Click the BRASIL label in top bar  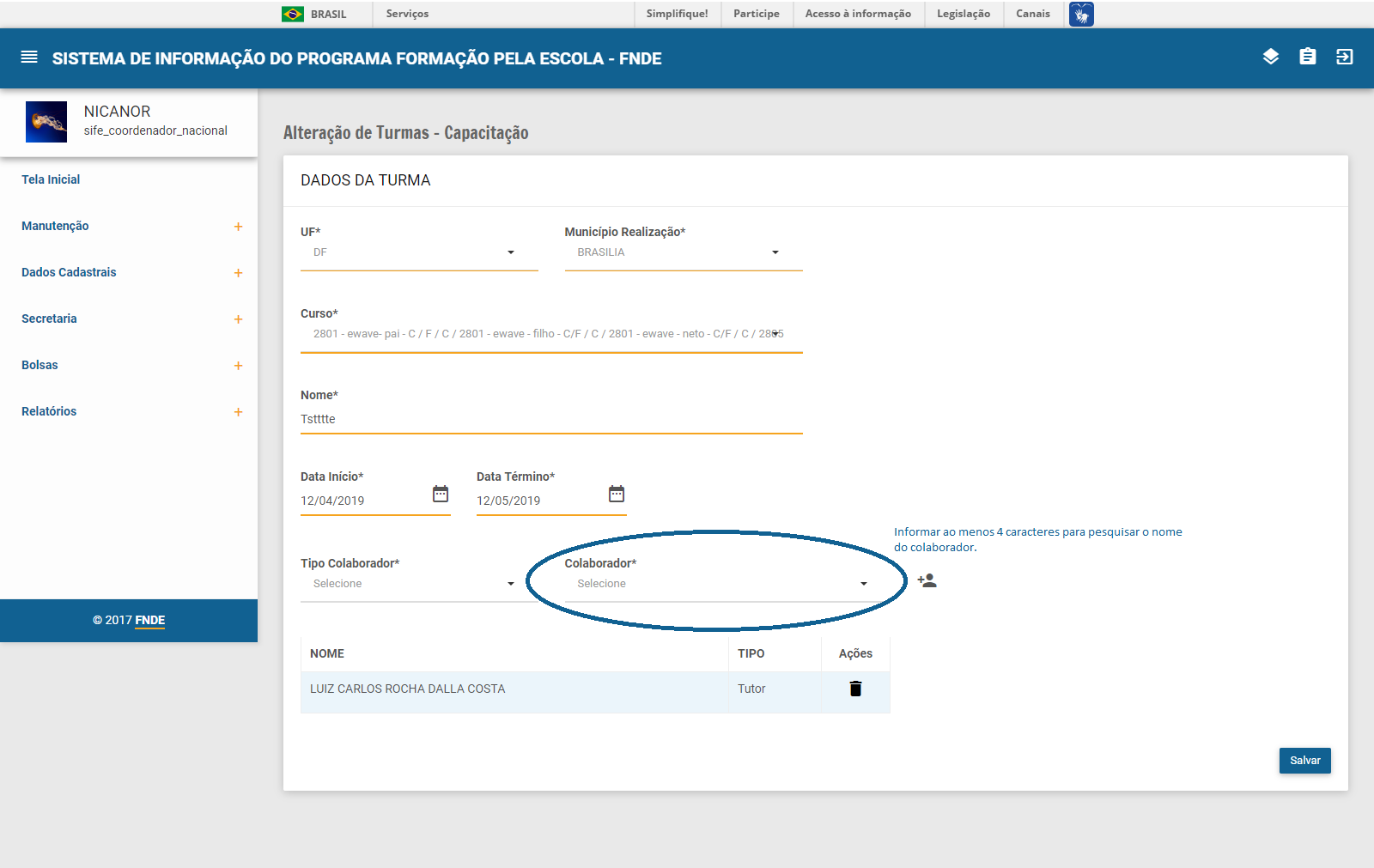[x=329, y=15]
